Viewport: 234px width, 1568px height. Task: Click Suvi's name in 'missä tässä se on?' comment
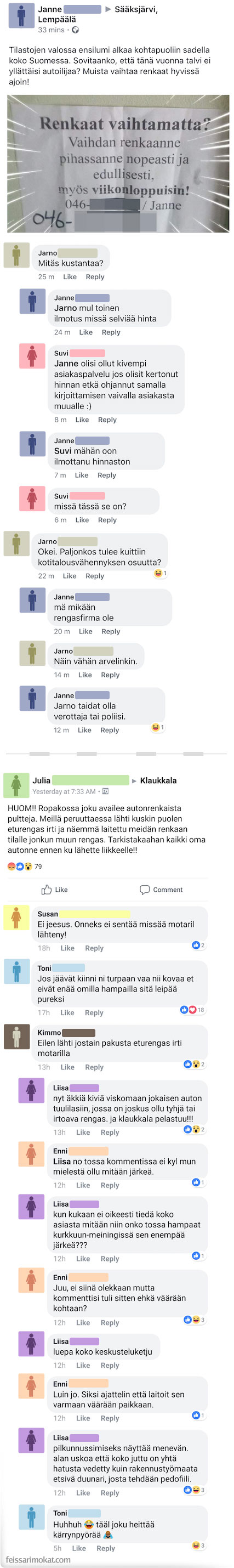click(61, 496)
